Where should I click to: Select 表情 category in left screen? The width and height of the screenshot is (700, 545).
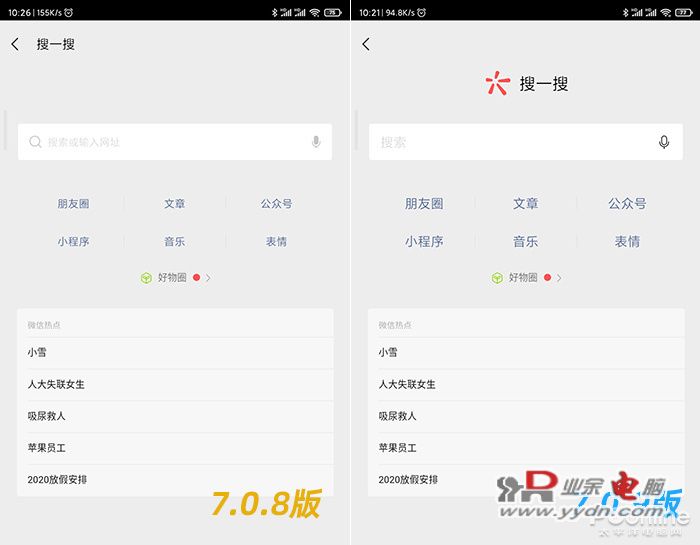tap(276, 242)
